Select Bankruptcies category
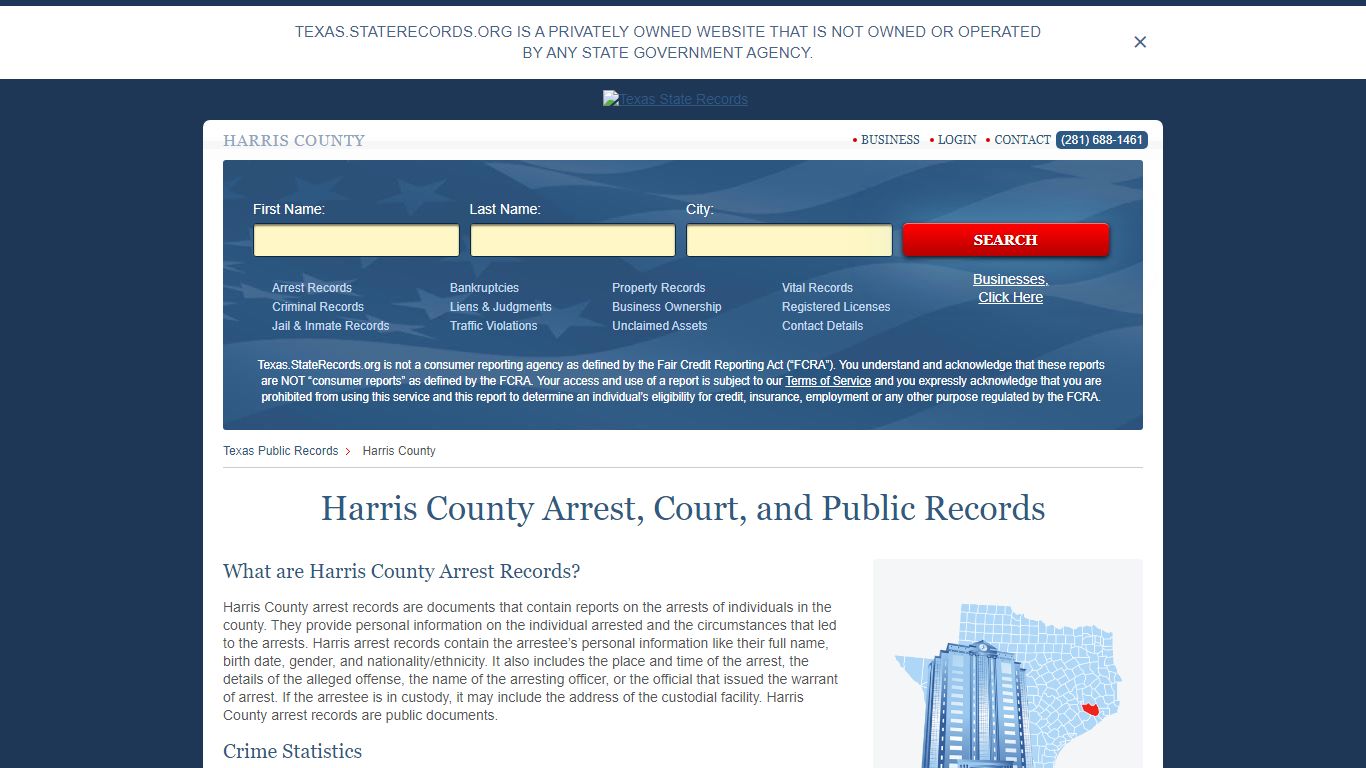Image resolution: width=1366 pixels, height=768 pixels. pos(484,288)
